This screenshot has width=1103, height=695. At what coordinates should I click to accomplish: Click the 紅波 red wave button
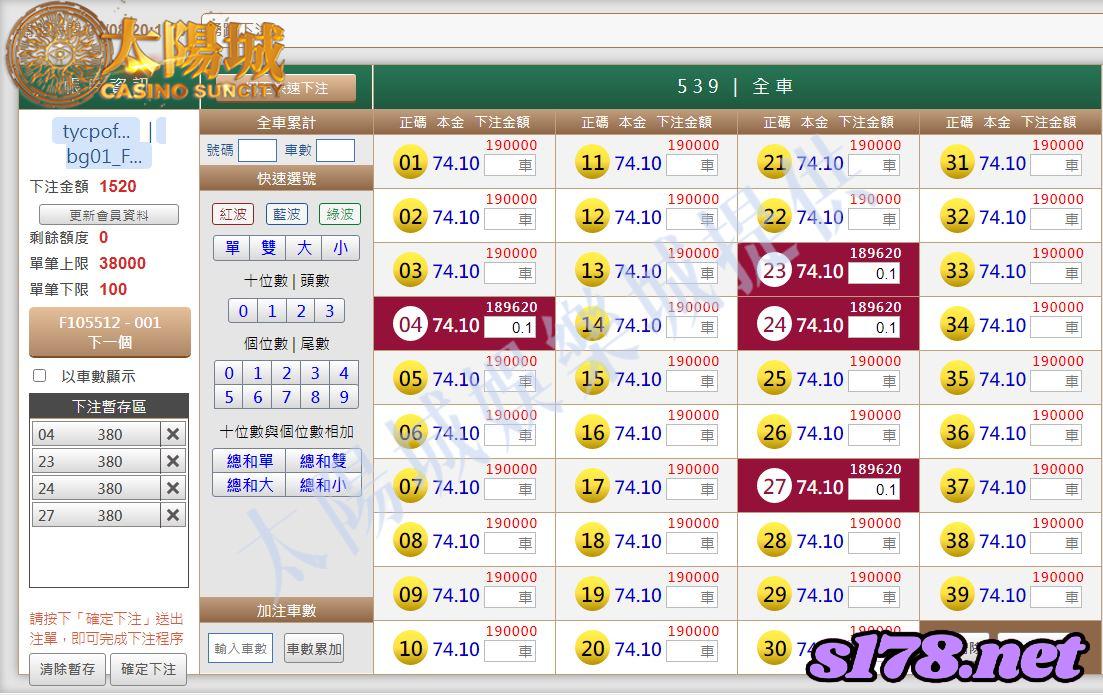[x=233, y=214]
